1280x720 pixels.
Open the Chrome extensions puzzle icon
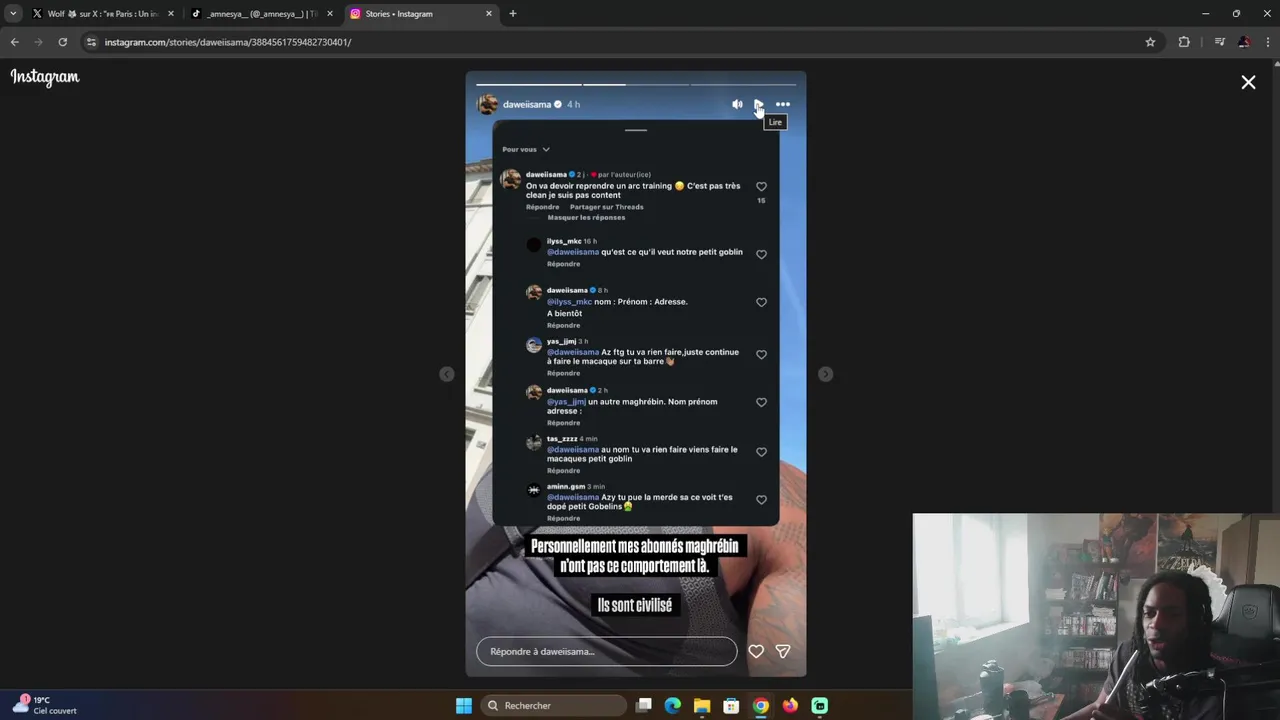[x=1184, y=42]
